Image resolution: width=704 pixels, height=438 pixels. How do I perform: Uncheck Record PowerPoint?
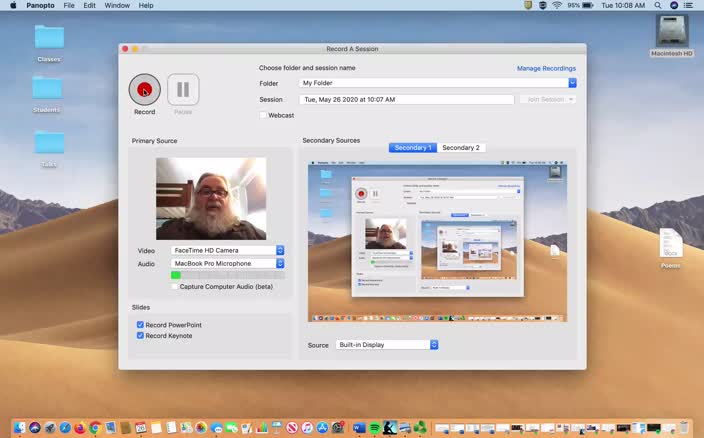[140, 325]
